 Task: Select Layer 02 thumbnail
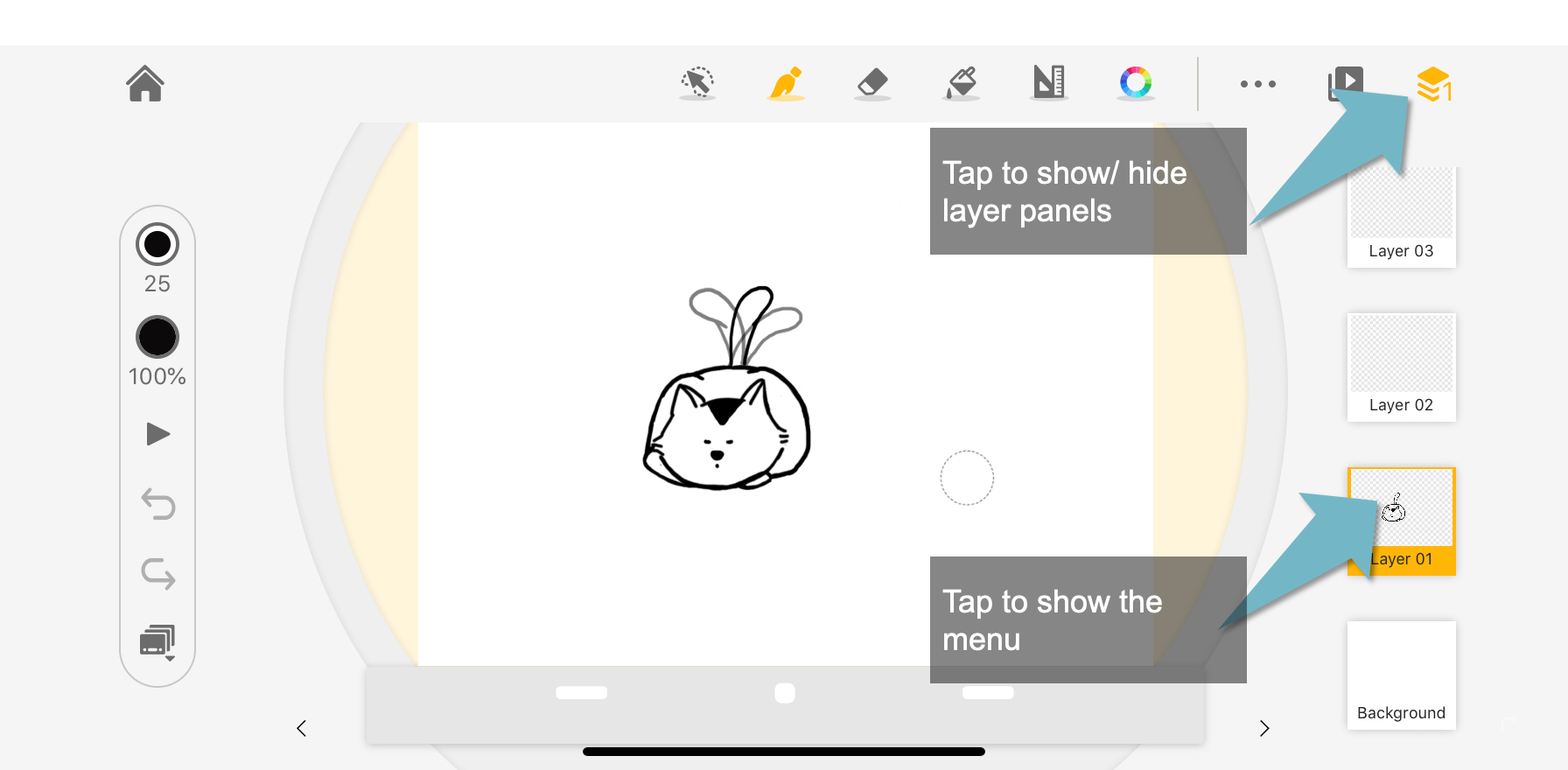pos(1402,367)
